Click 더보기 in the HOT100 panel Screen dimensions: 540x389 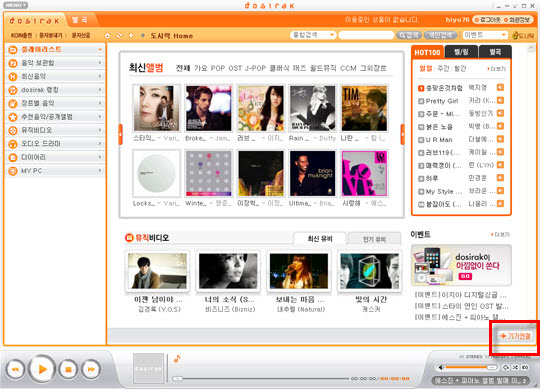(x=497, y=69)
